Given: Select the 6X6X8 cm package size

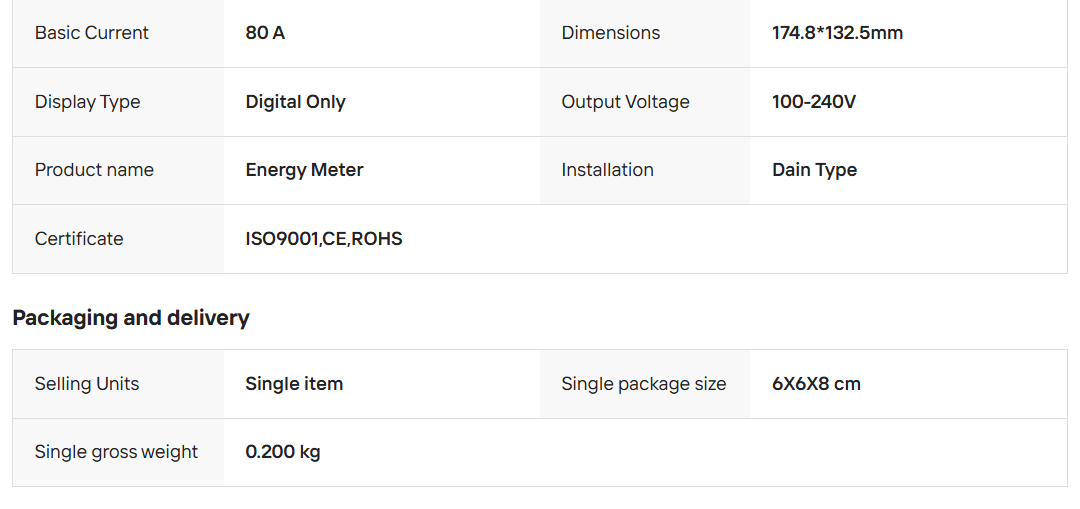Looking at the screenshot, I should point(816,384).
